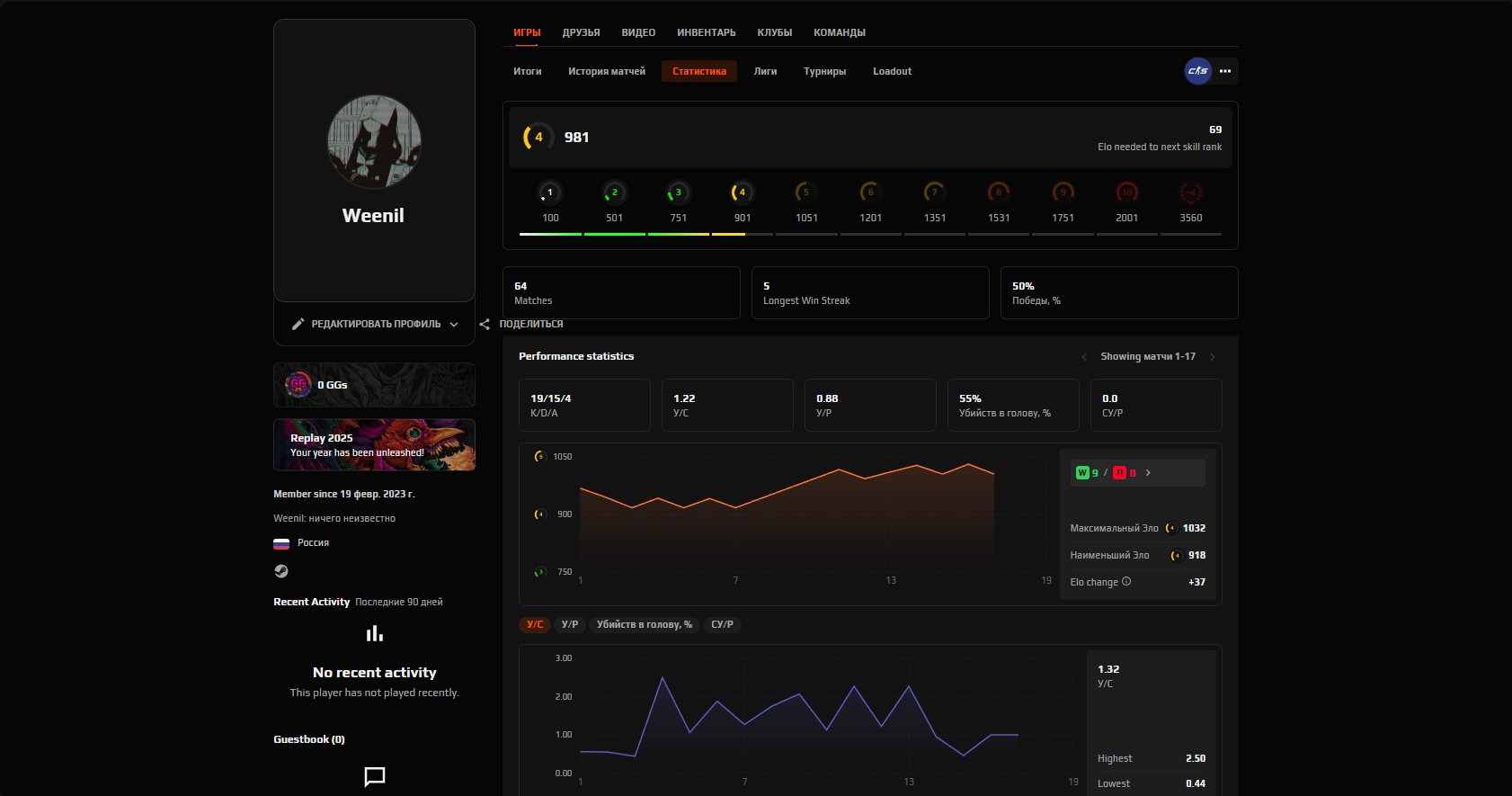Toggle the У/С chart filter

pyautogui.click(x=535, y=624)
